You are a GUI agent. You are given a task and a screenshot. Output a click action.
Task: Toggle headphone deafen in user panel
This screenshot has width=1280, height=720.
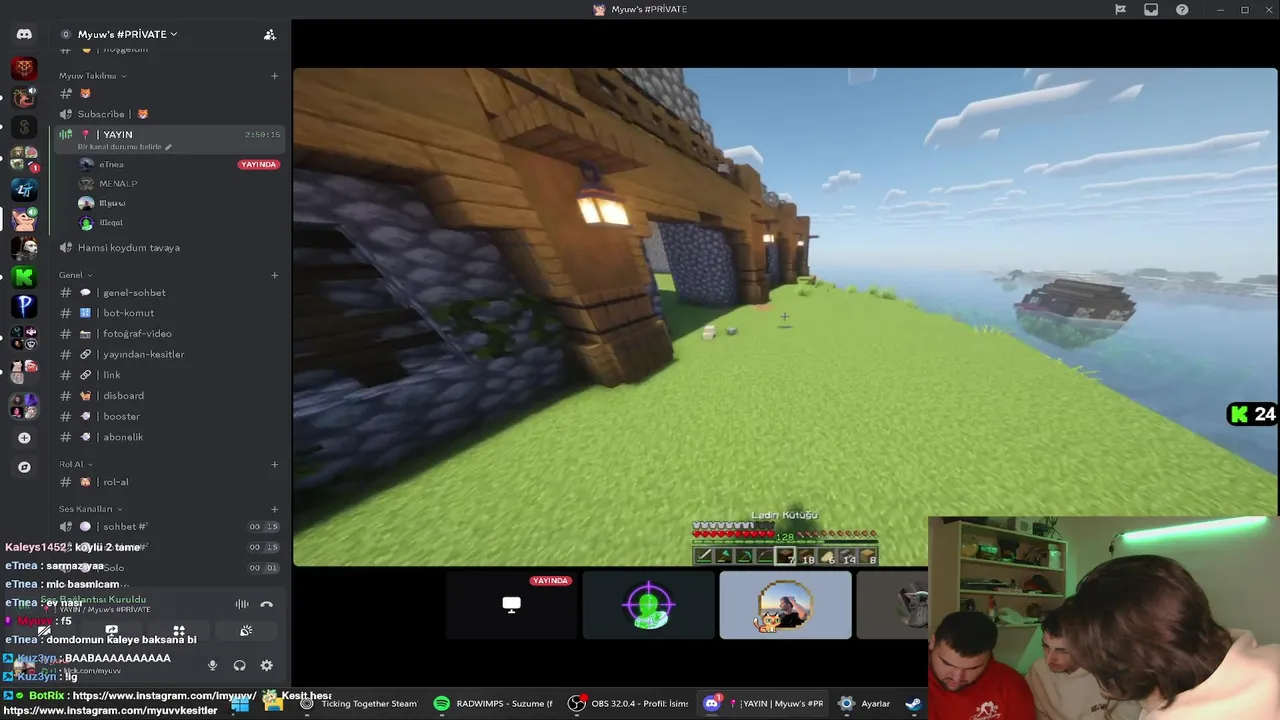(240, 665)
